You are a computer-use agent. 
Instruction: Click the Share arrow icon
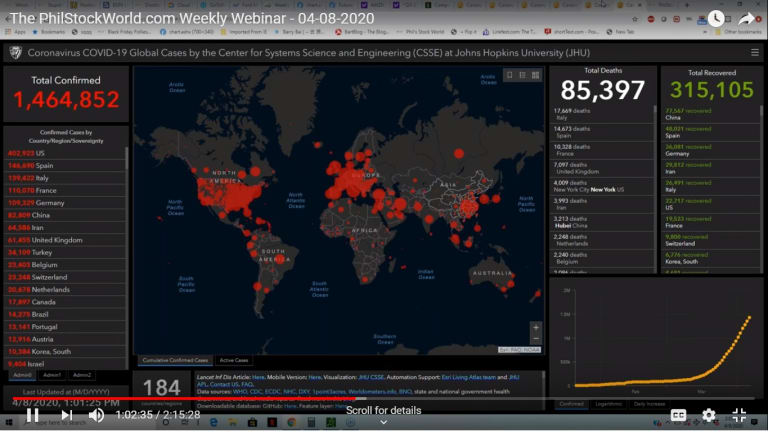[x=746, y=19]
